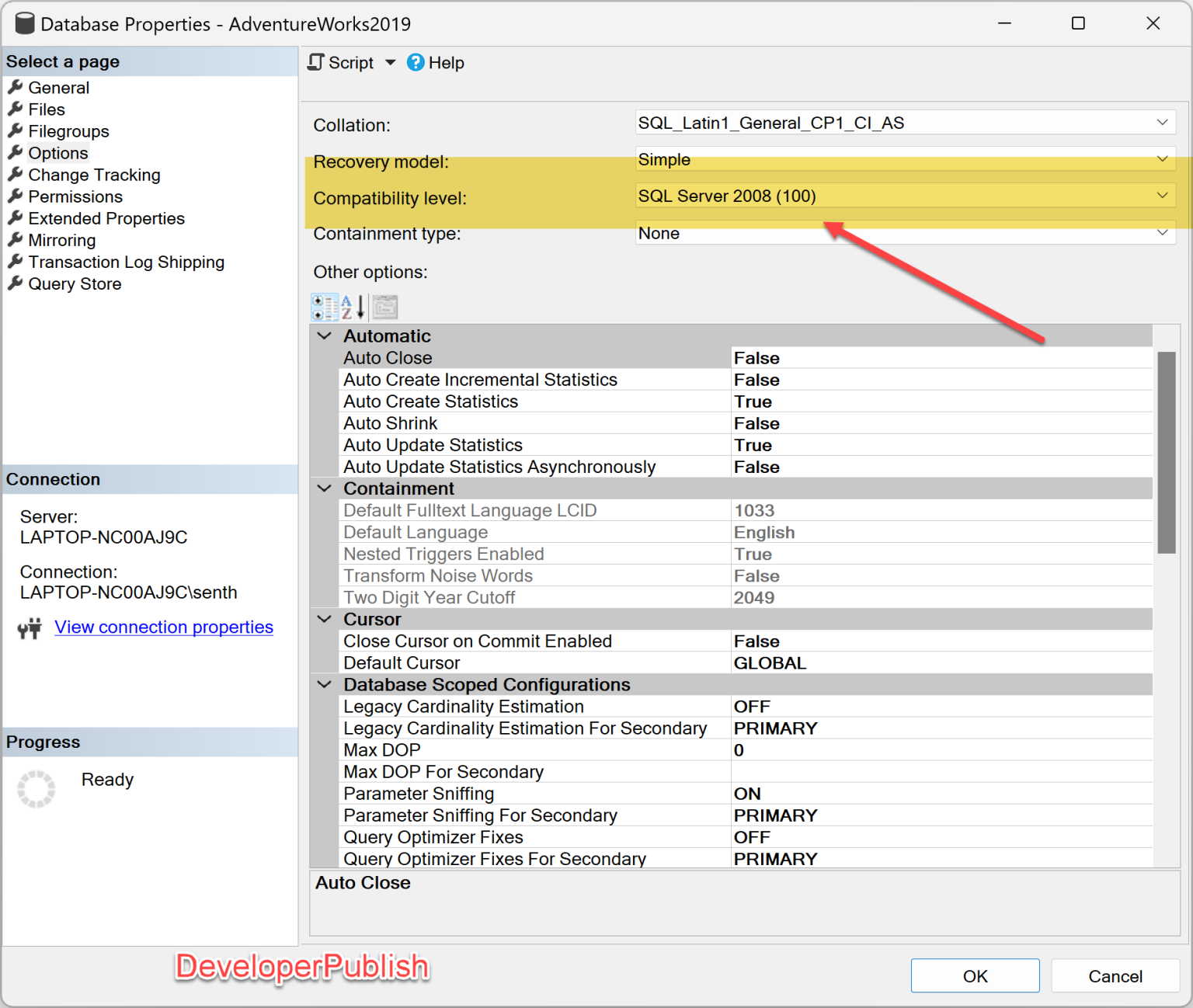
Task: Switch to the Query Store page
Action: [x=74, y=283]
